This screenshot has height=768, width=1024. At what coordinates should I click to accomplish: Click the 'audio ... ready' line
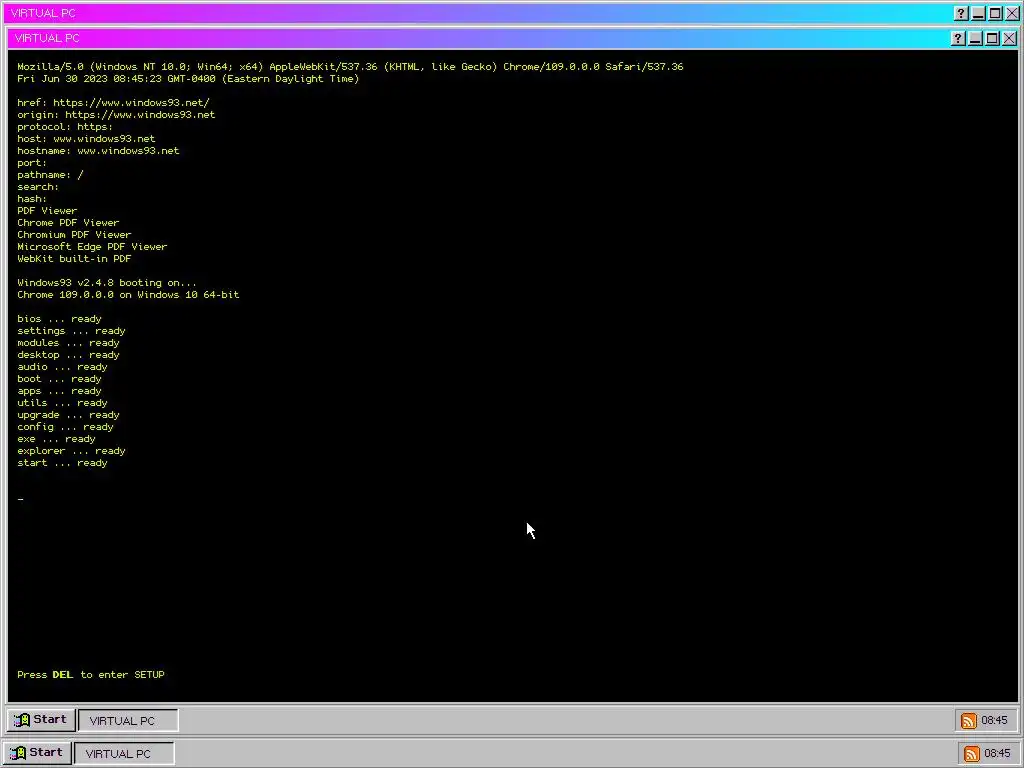[62, 367]
